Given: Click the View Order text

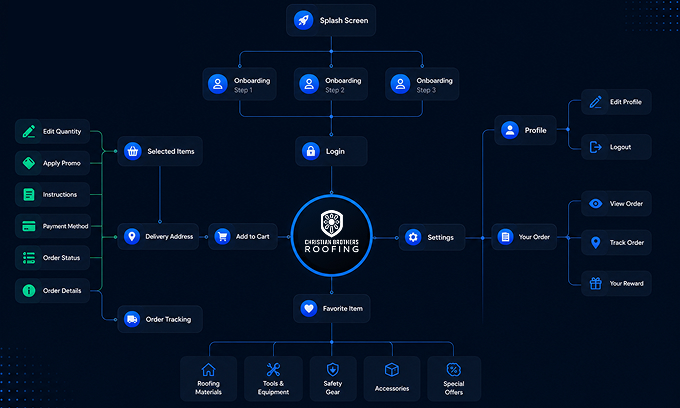Looking at the screenshot, I should coord(626,203).
